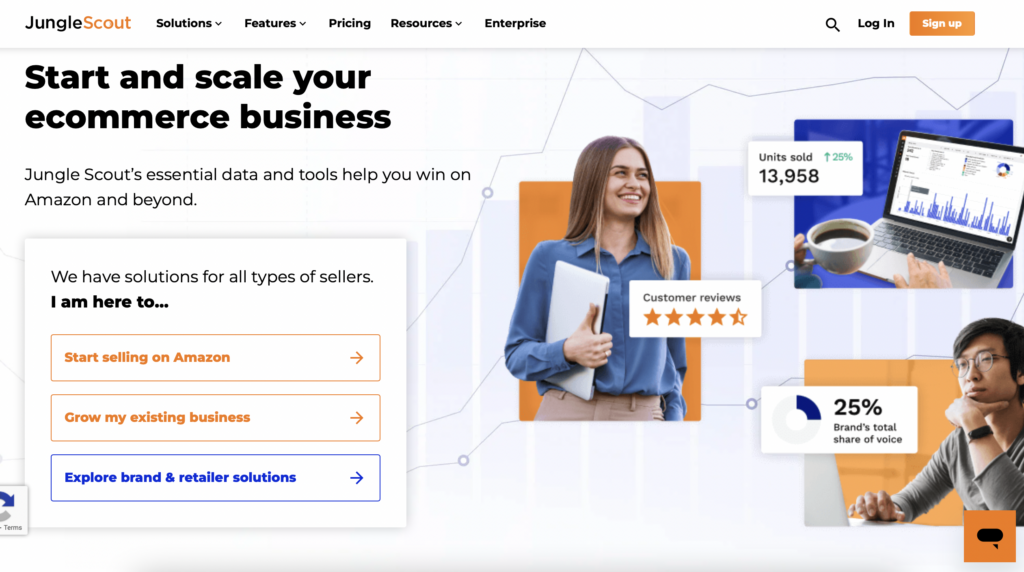Click the Units sold 13,958 card
Screen dimensions: 1024x572
click(805, 168)
